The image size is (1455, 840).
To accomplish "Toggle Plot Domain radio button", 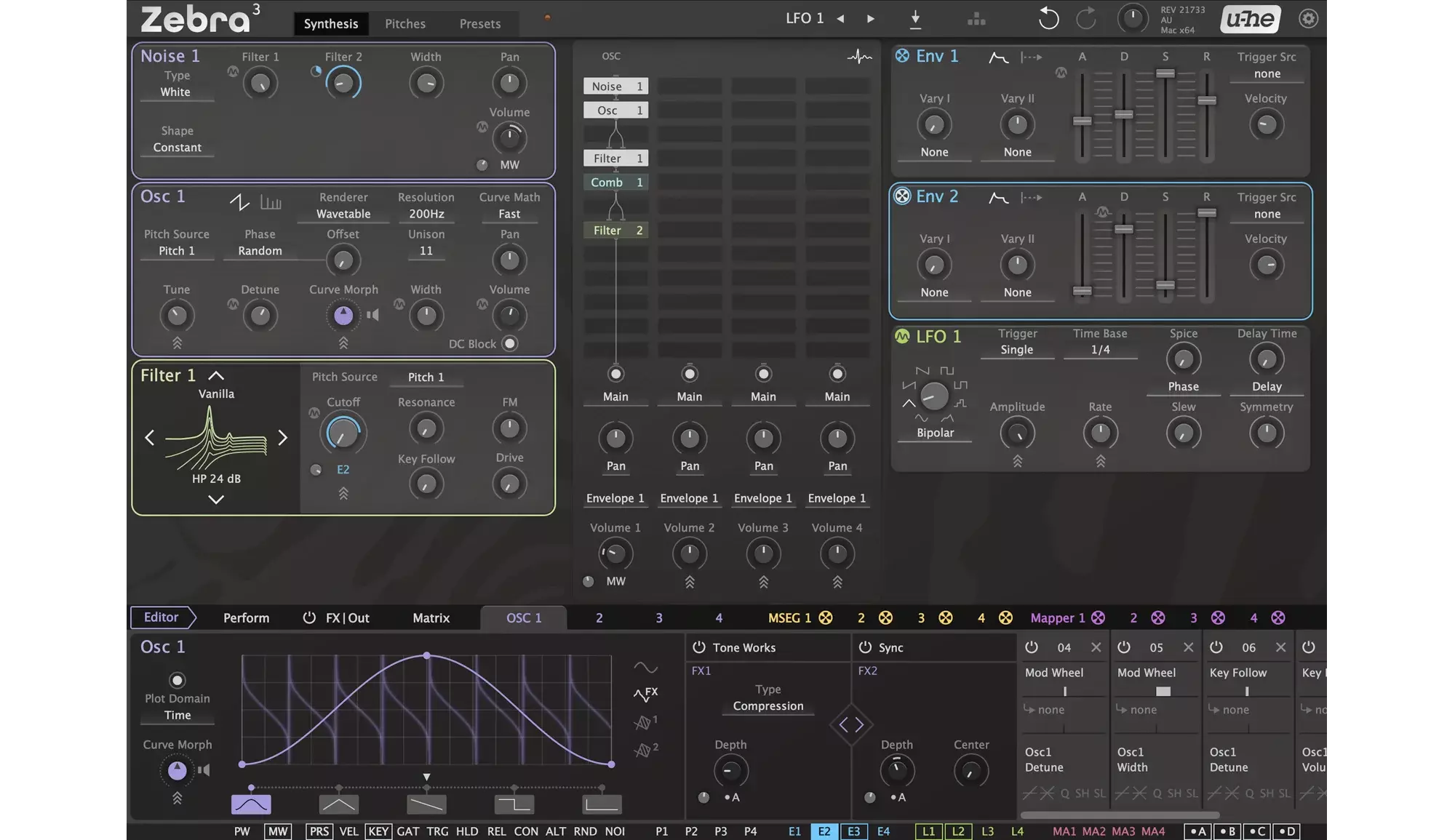I will [177, 680].
